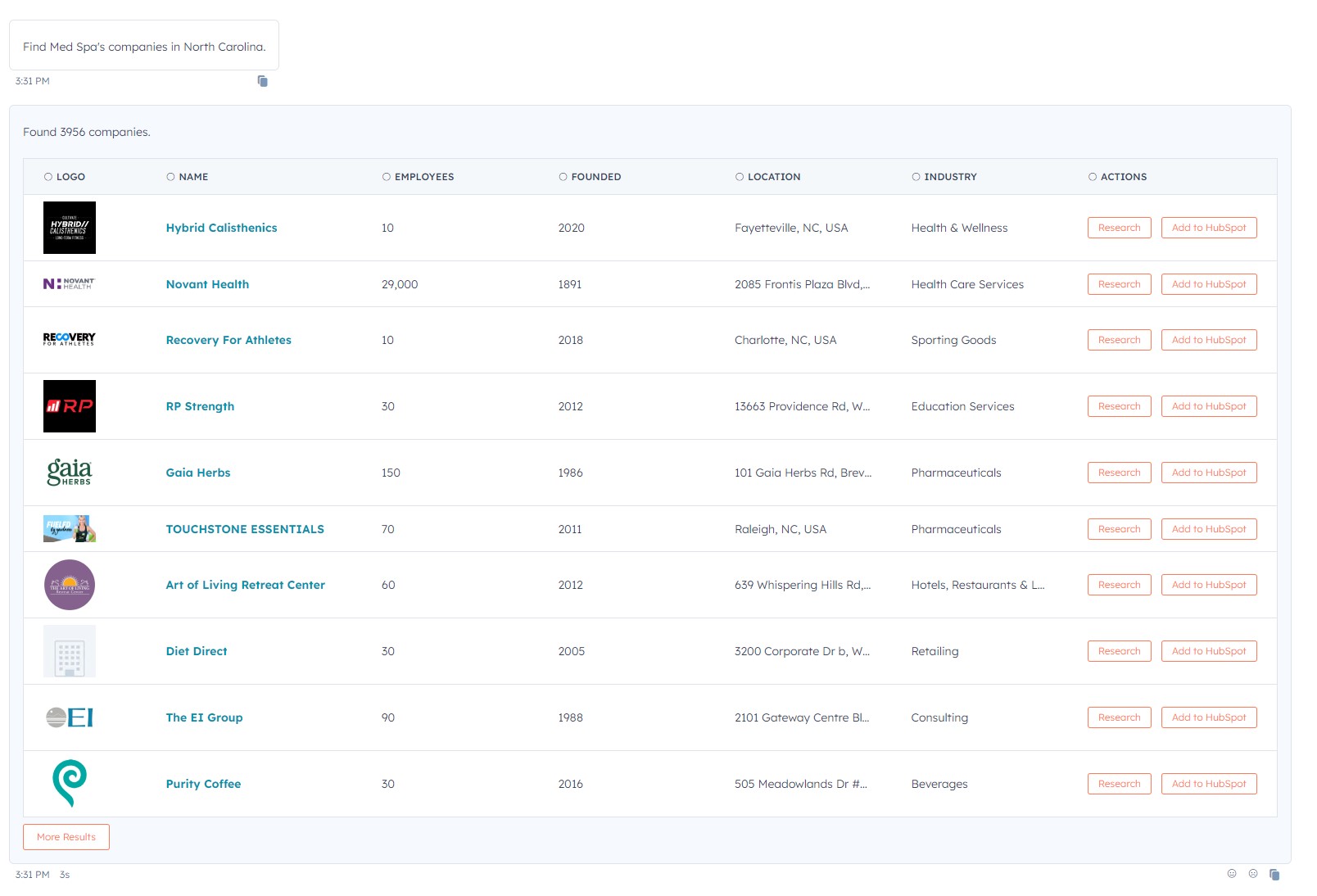
Task: Research The EI Group
Action: (x=1120, y=717)
